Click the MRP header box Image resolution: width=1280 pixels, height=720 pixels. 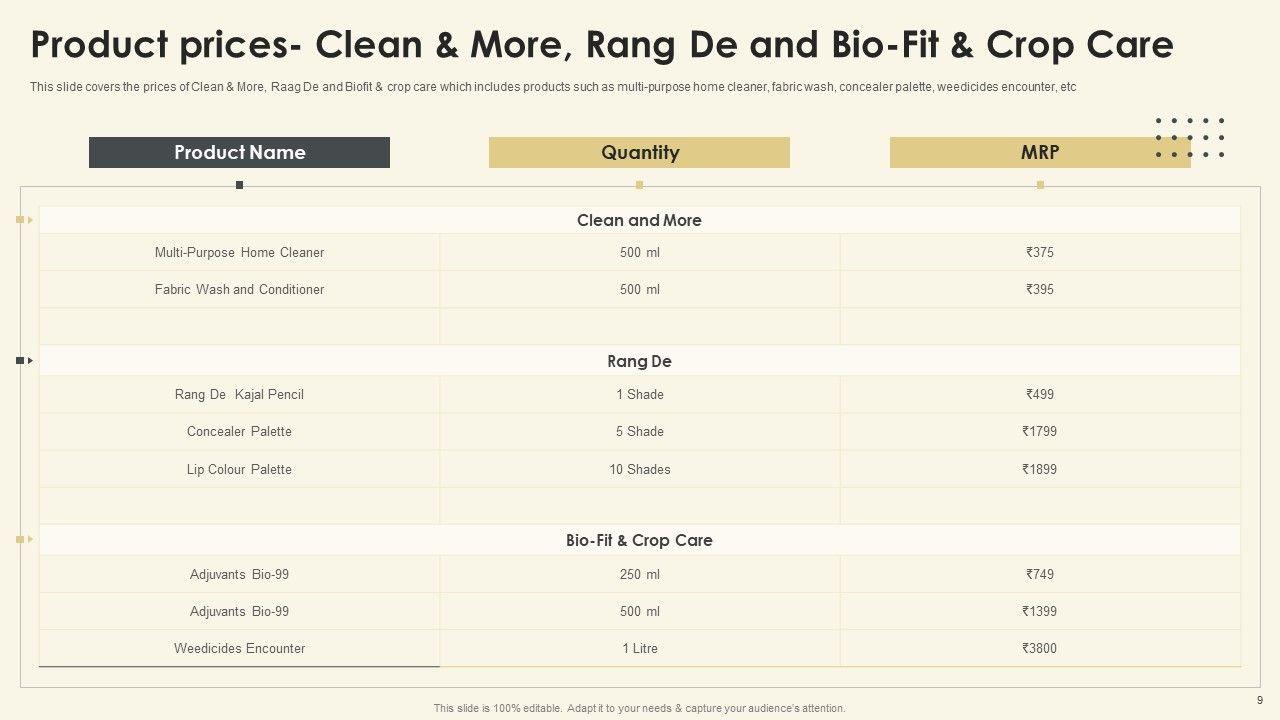click(1040, 152)
